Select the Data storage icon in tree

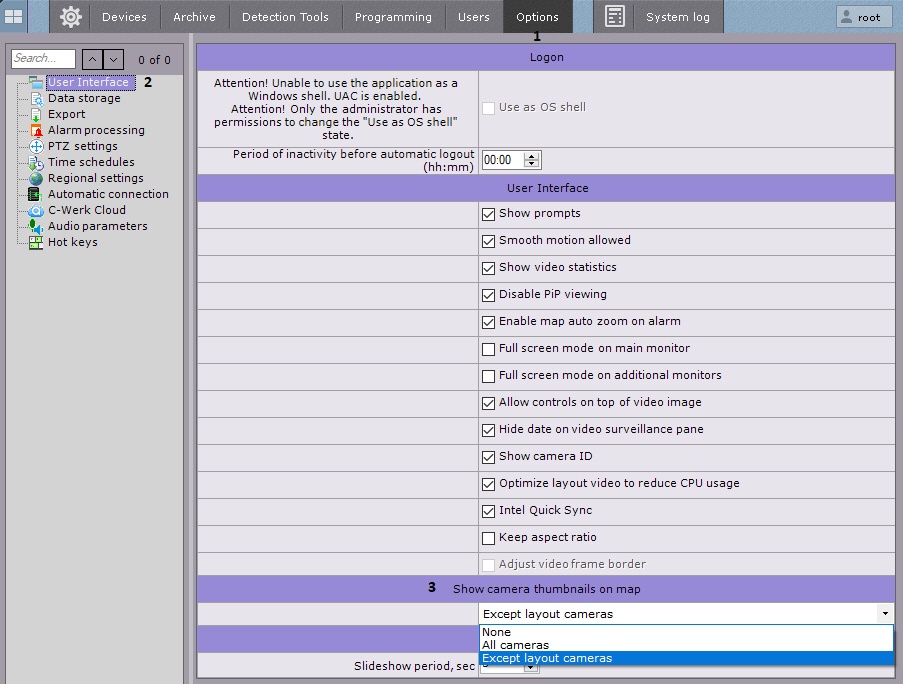tap(36, 98)
